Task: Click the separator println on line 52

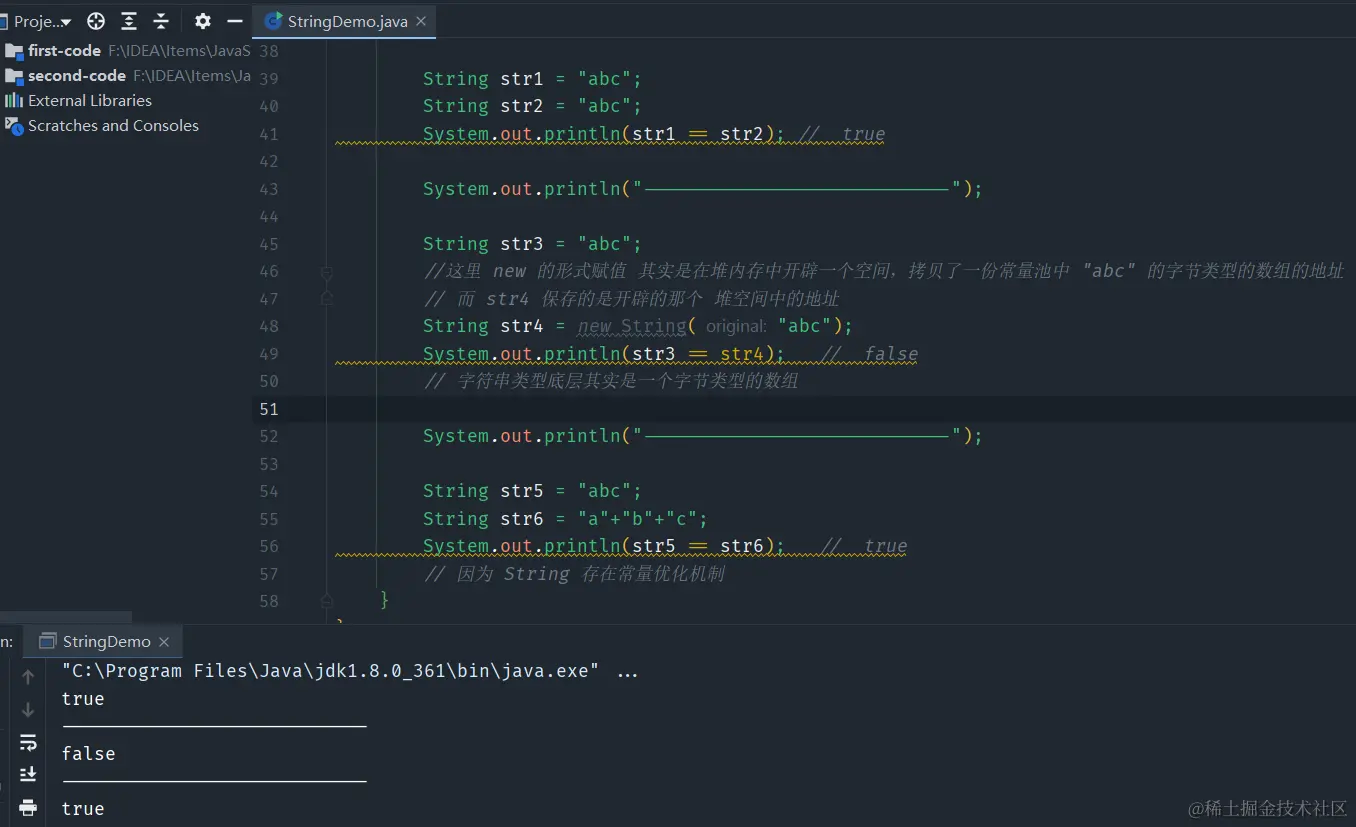Action: (x=703, y=436)
